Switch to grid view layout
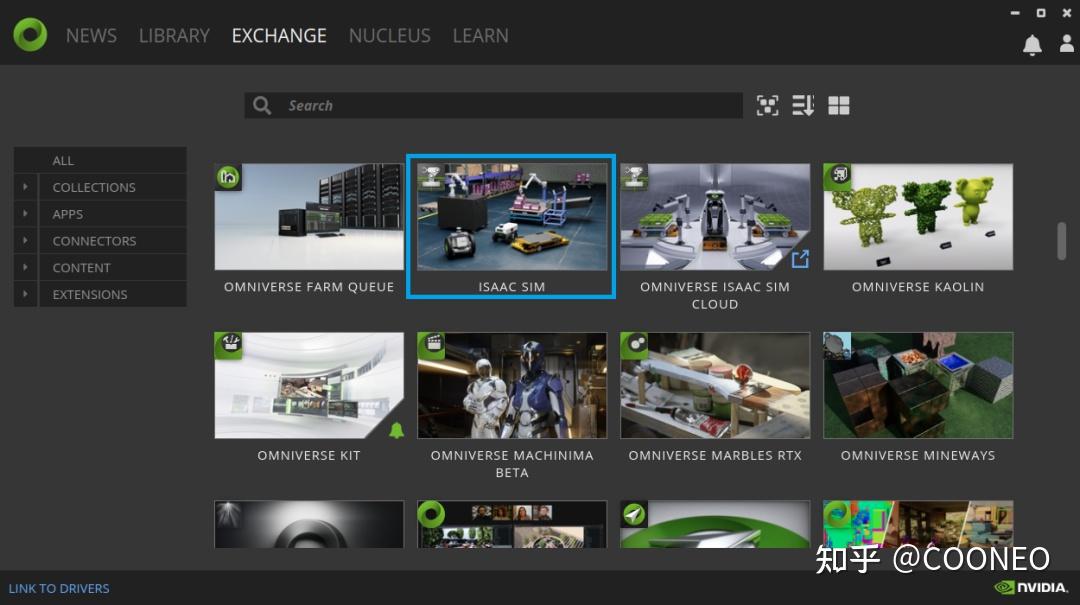Screen dimensions: 1080x605 838,105
